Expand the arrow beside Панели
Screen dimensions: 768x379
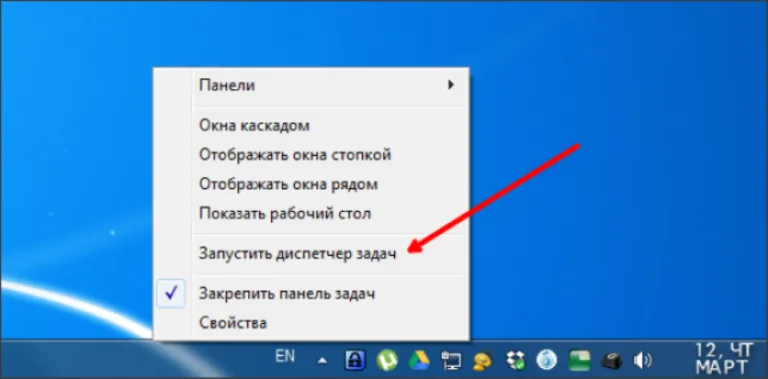click(451, 85)
